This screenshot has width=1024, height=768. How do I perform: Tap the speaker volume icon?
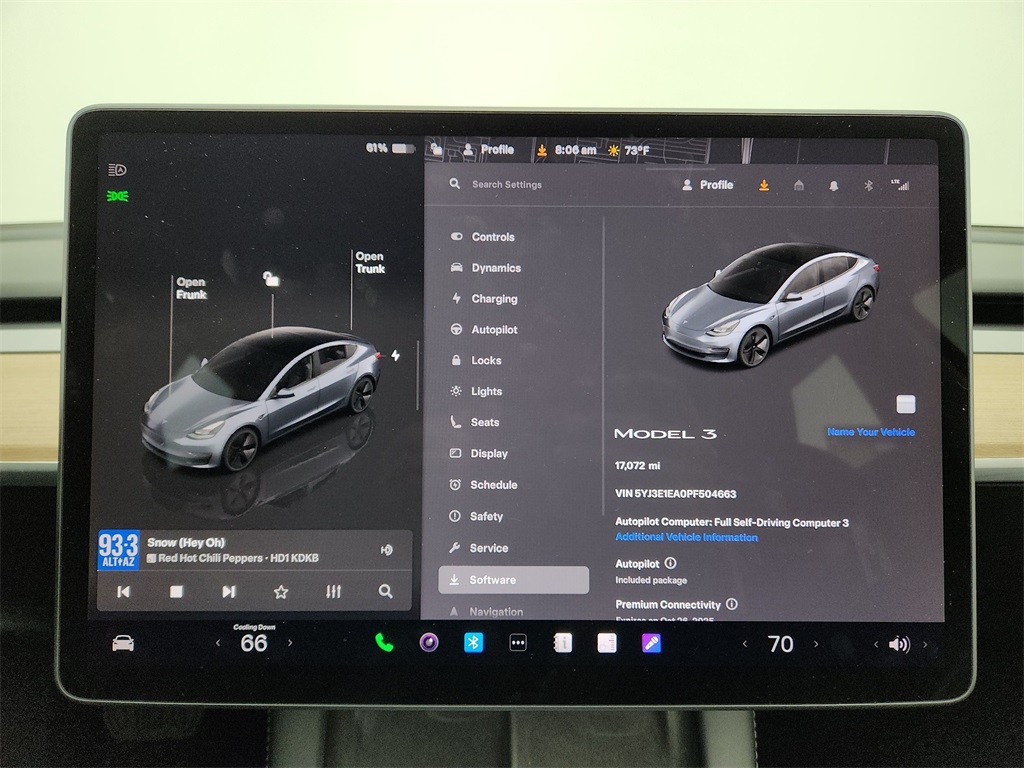coord(899,645)
